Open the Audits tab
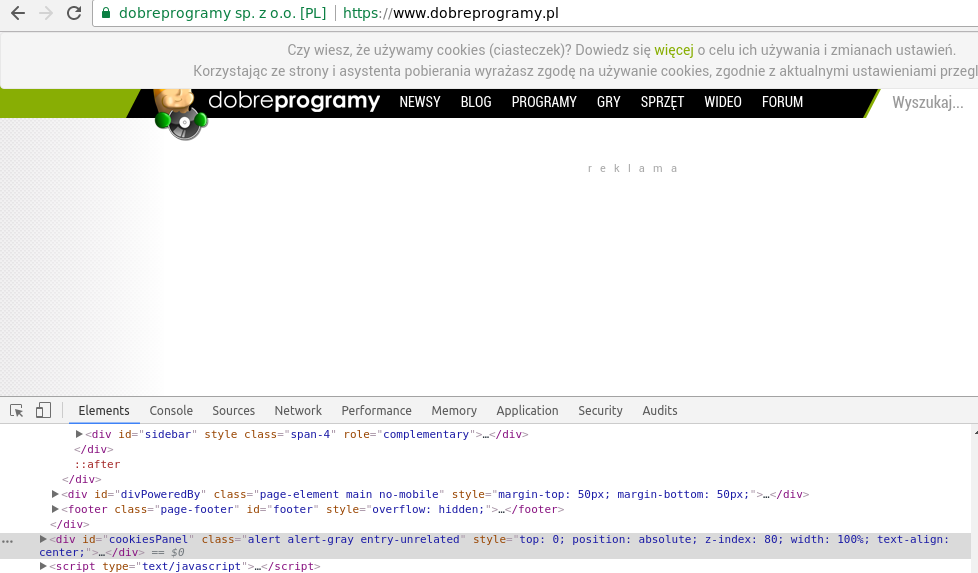The image size is (978, 573). click(x=660, y=410)
